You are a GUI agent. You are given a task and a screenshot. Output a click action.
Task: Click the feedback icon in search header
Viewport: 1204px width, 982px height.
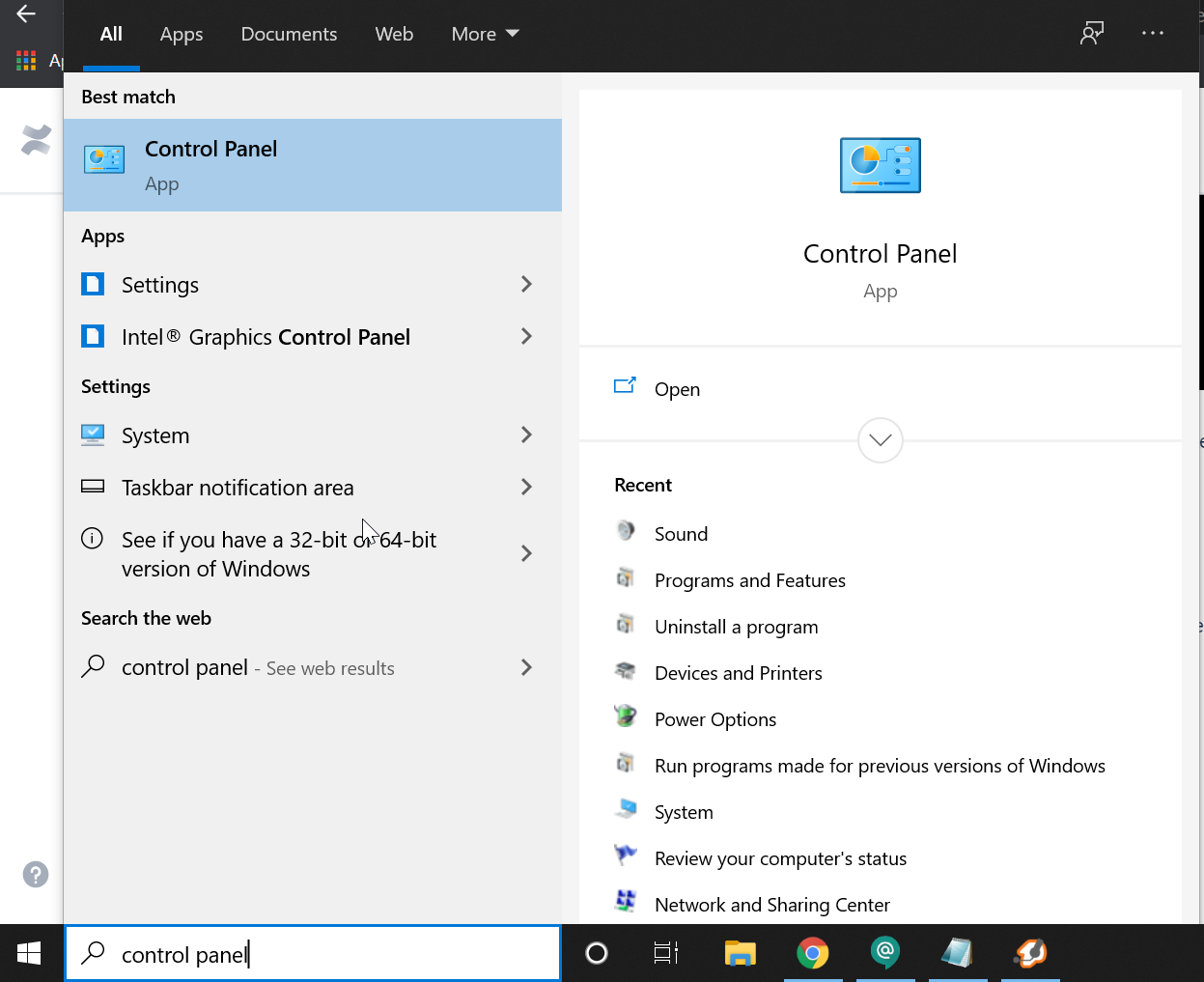pos(1092,34)
